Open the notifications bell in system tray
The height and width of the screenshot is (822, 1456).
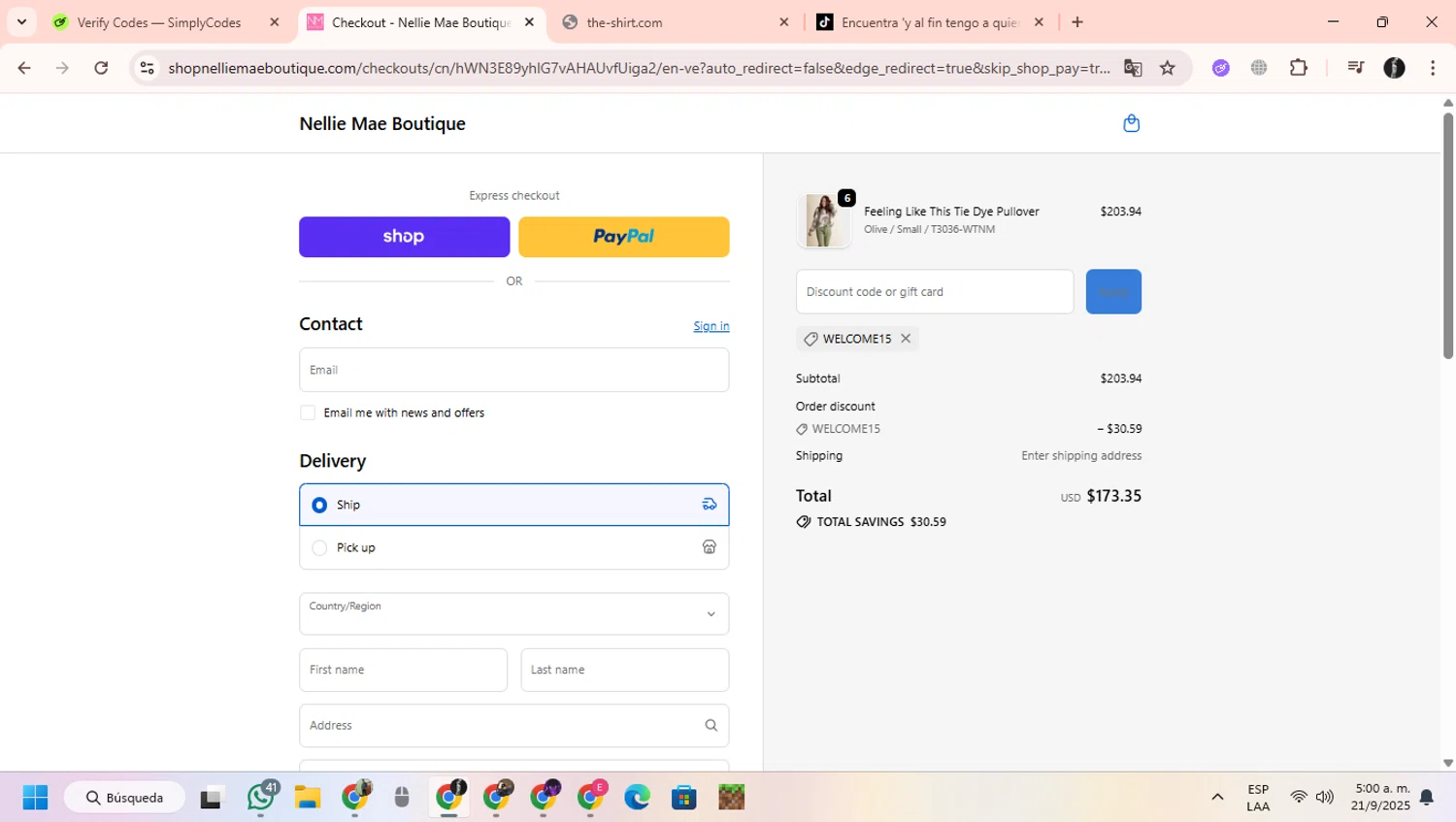point(1427,798)
